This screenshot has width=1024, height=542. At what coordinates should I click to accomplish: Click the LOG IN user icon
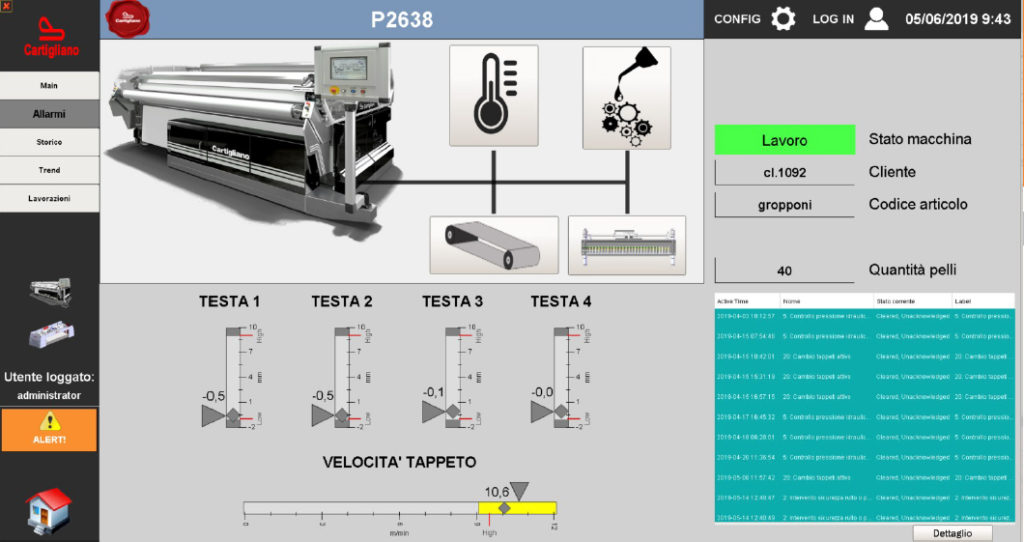pyautogui.click(x=876, y=19)
